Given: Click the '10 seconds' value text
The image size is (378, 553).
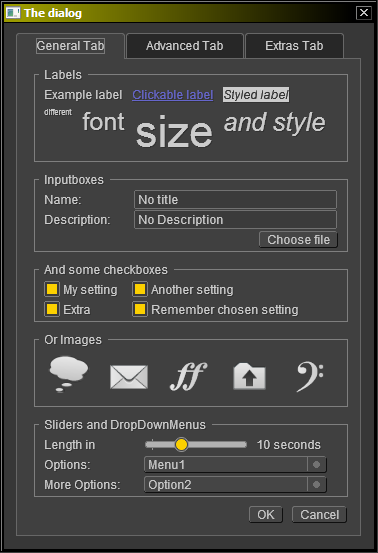Looking at the screenshot, I should [x=289, y=444].
